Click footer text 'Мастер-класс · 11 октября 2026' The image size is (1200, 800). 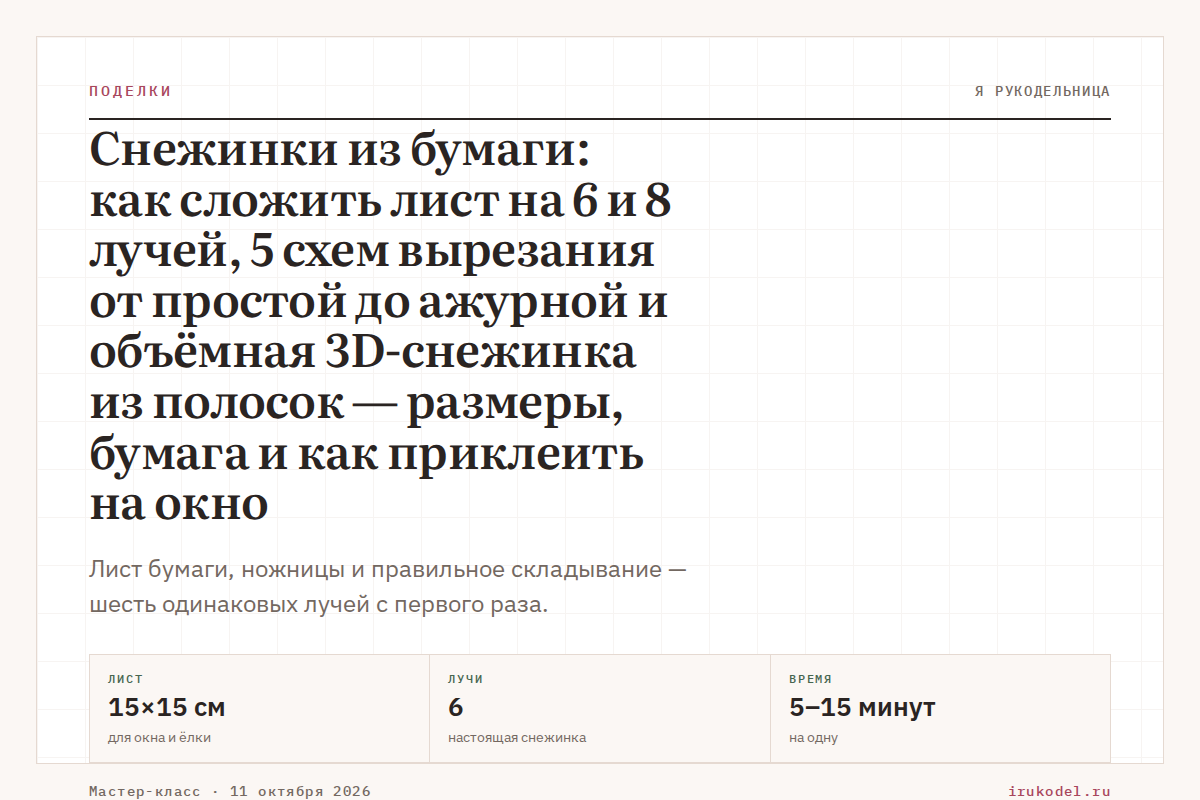[230, 791]
